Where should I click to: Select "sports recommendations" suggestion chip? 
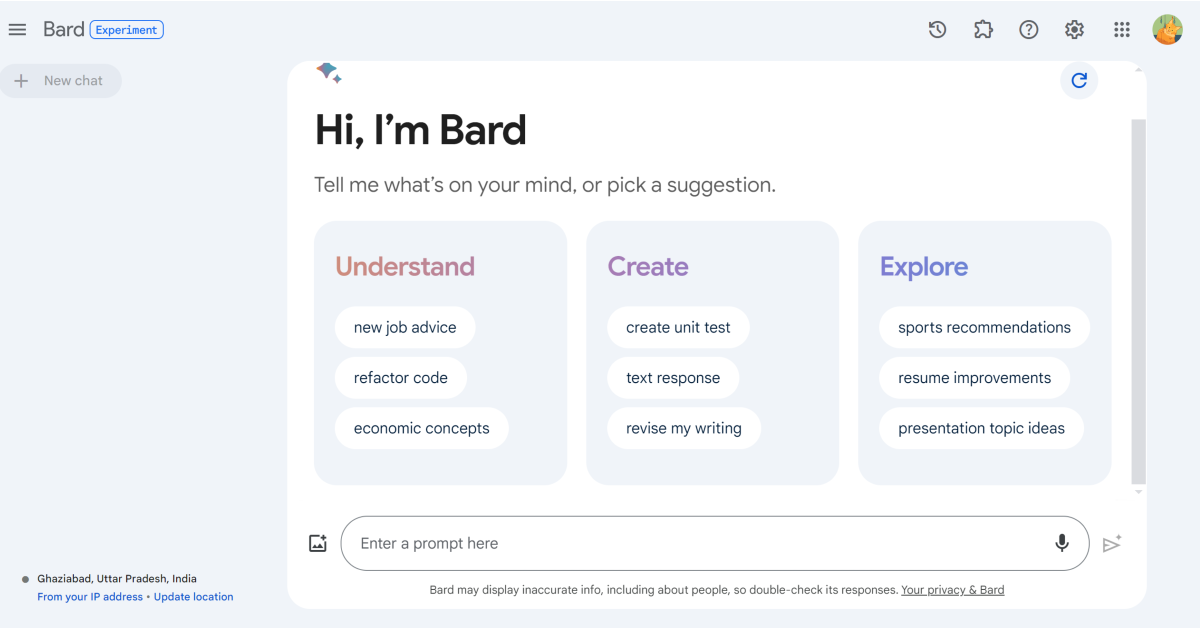[984, 327]
